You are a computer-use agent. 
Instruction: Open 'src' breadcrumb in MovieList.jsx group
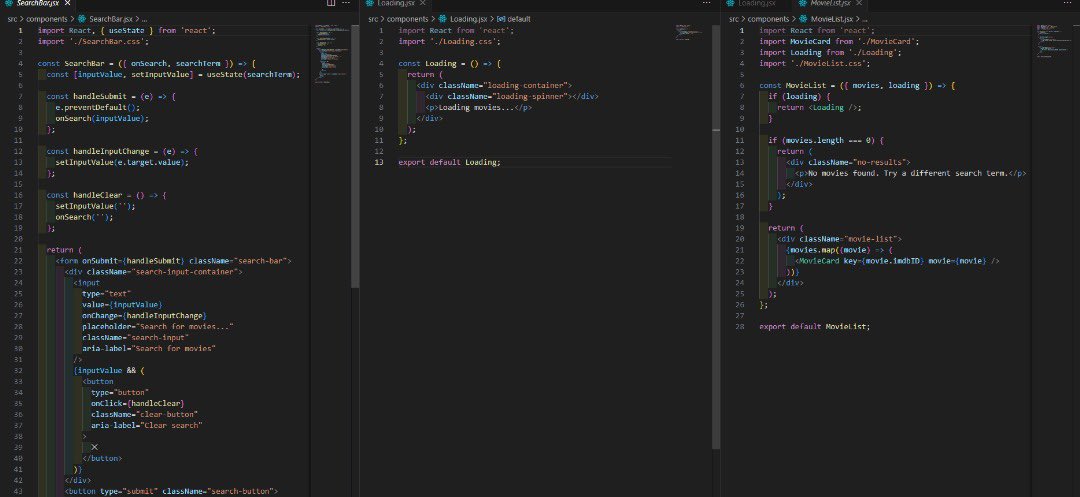[734, 19]
